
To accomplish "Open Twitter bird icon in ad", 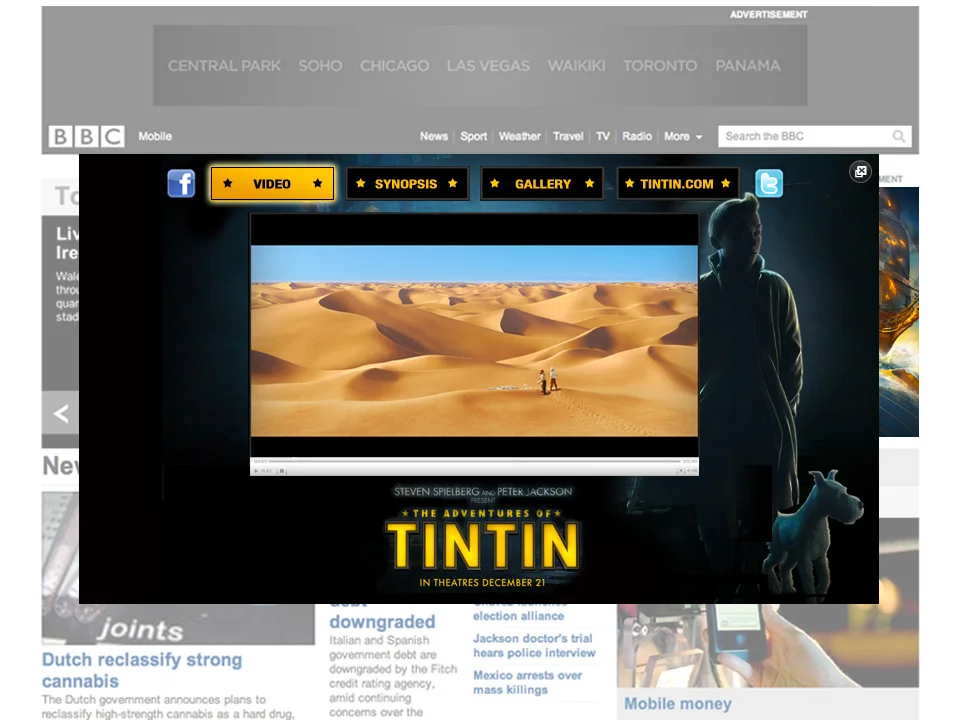I will (x=769, y=183).
